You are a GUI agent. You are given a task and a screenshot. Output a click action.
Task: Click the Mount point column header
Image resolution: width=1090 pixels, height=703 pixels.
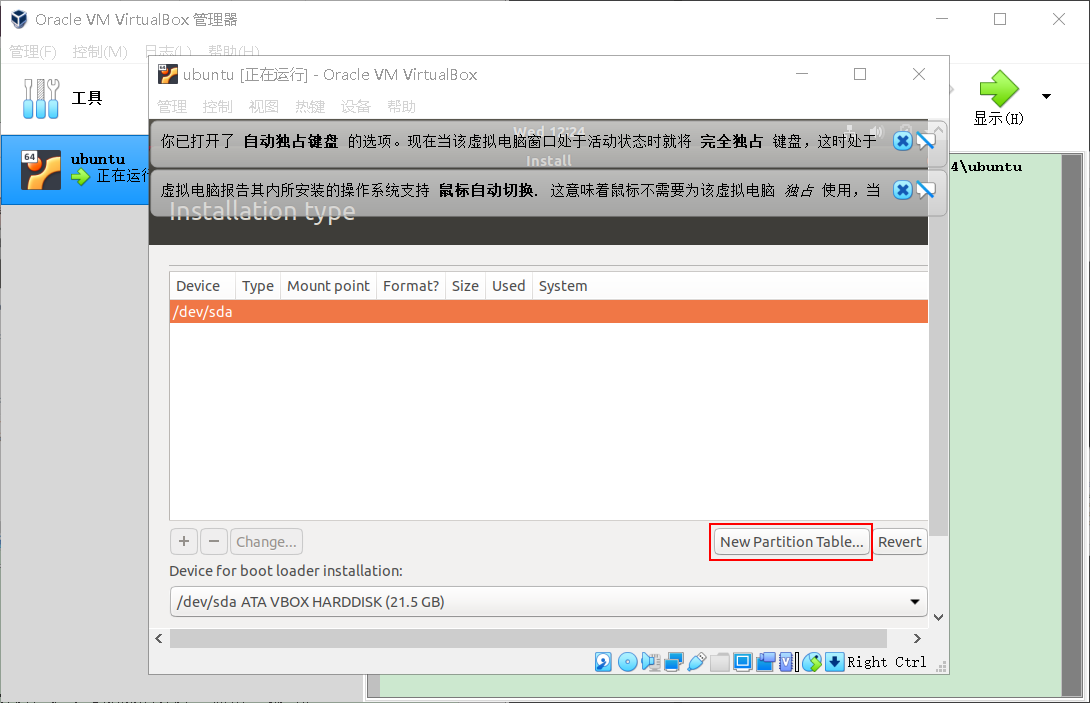[x=328, y=286]
